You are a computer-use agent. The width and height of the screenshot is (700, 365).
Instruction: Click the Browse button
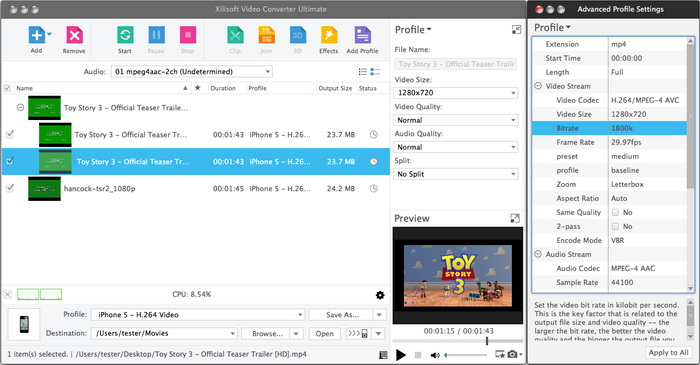[x=266, y=333]
